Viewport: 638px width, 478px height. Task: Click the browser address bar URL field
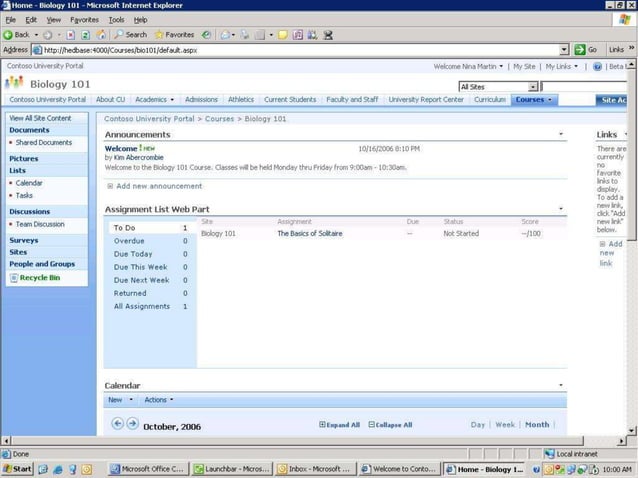click(x=300, y=49)
